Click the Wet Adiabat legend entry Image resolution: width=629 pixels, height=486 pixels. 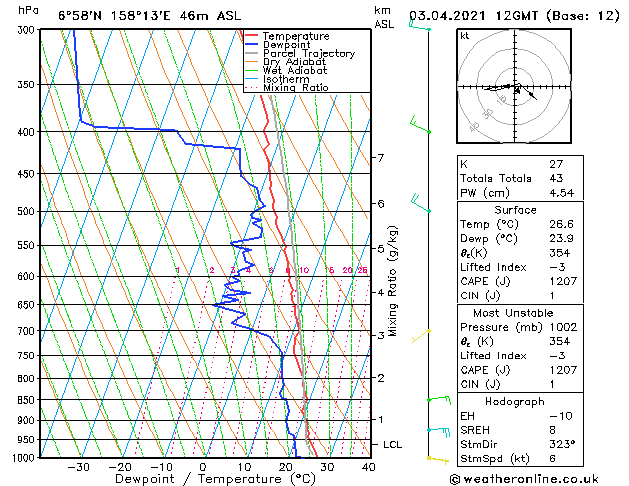click(x=286, y=71)
